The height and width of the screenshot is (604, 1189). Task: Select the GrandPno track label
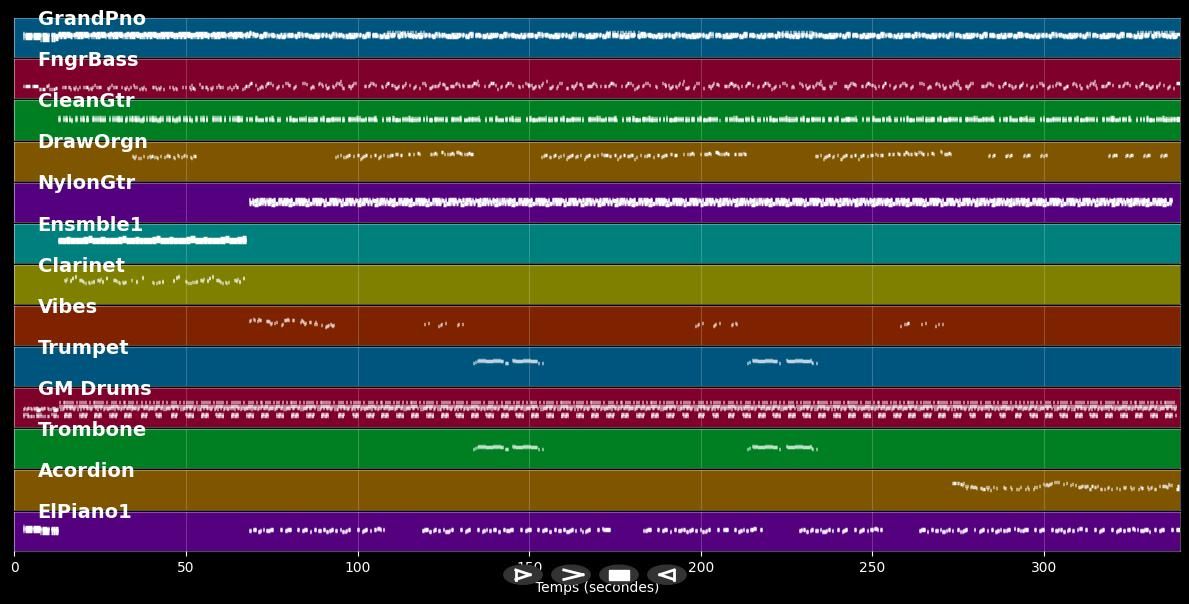coord(91,19)
